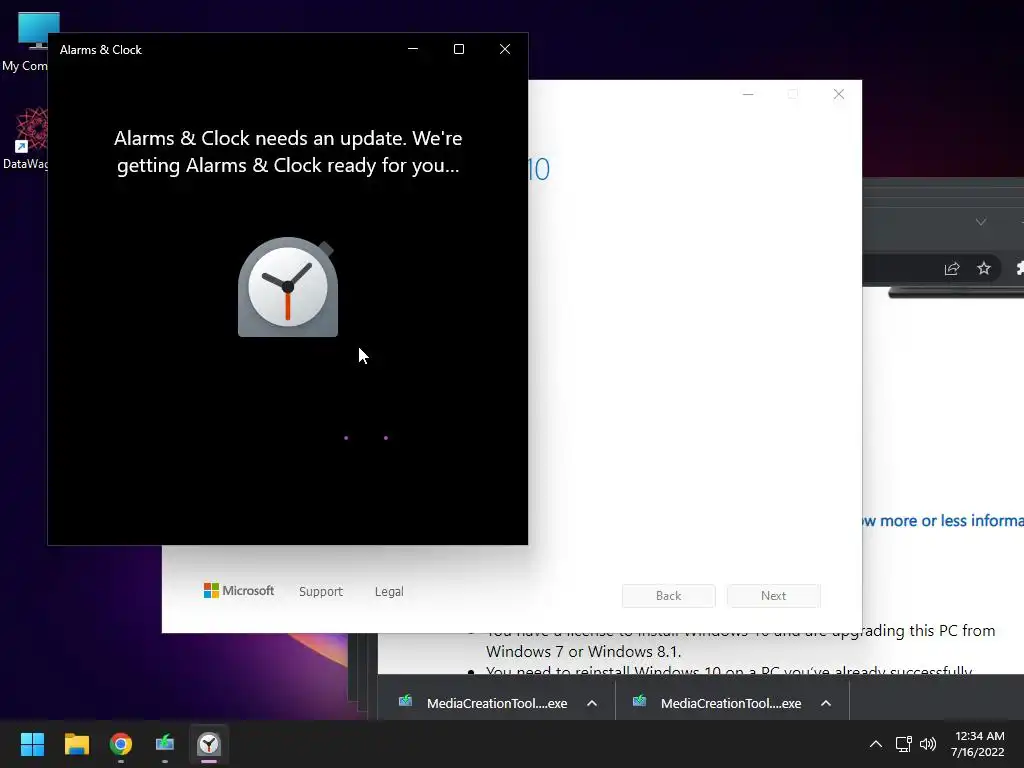1024x768 pixels.
Task: Open the Windows Start menu
Action: (32, 743)
